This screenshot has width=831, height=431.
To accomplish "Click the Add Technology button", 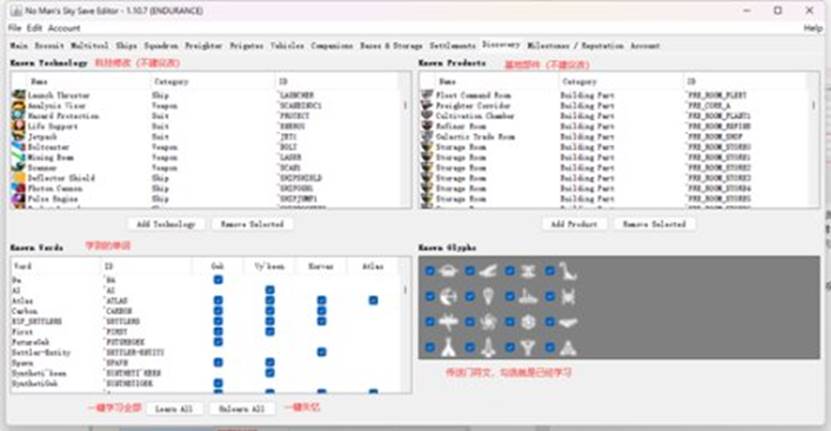I will [x=166, y=224].
